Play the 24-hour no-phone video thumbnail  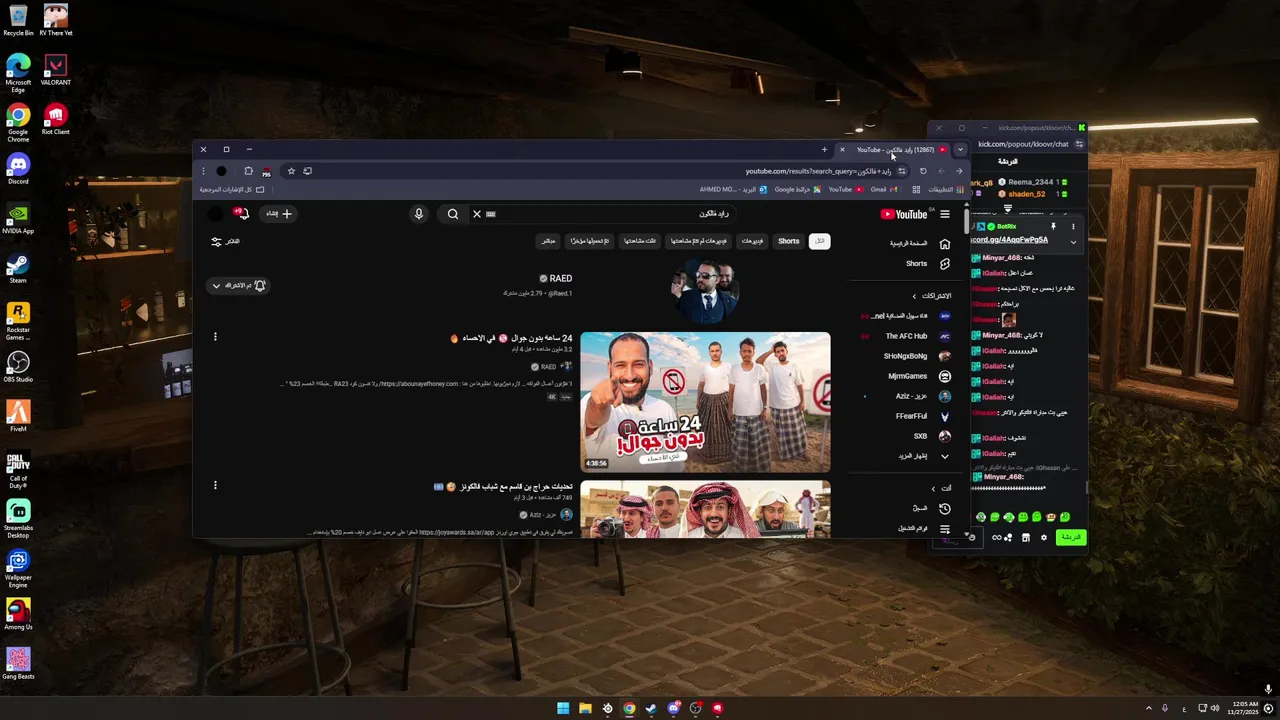coord(705,402)
